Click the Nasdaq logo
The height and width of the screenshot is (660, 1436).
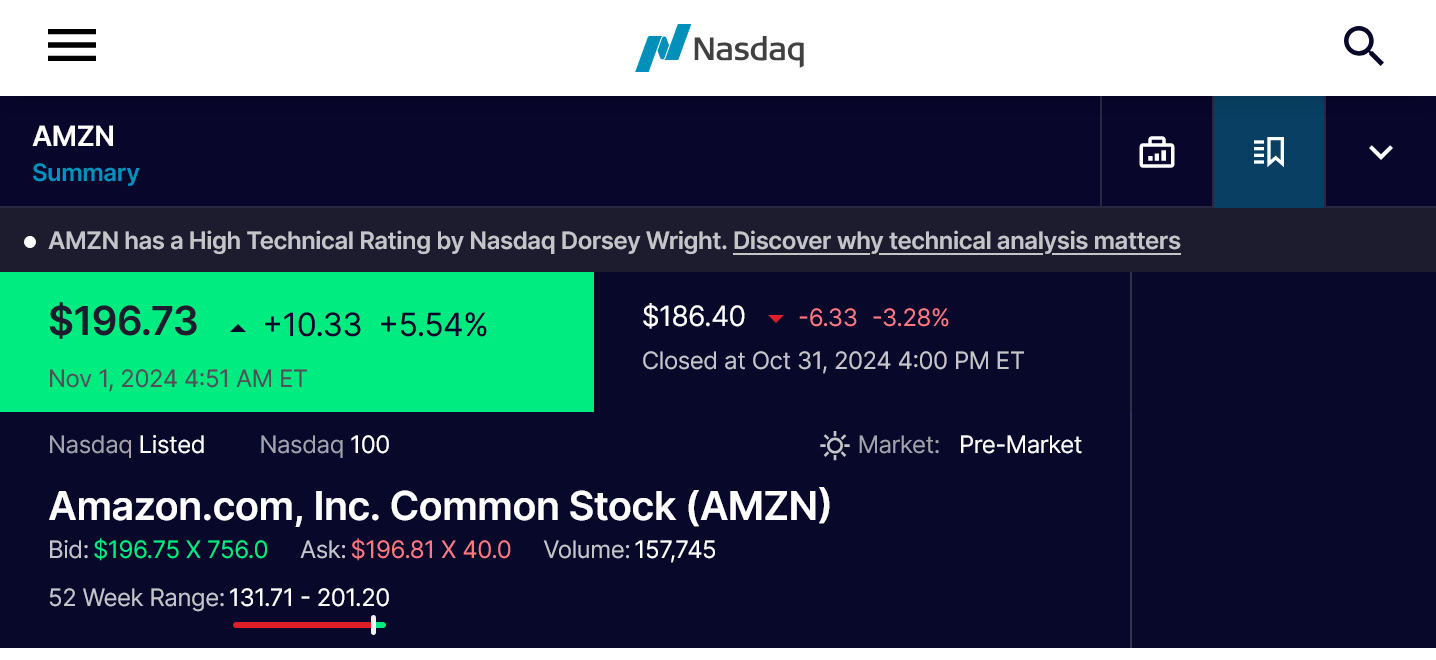pos(719,48)
